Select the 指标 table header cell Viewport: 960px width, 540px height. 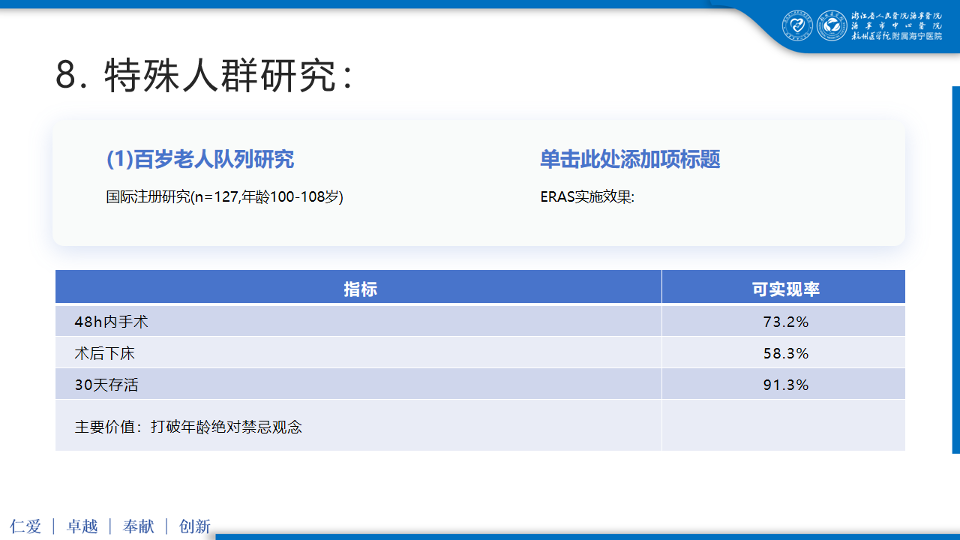click(359, 289)
